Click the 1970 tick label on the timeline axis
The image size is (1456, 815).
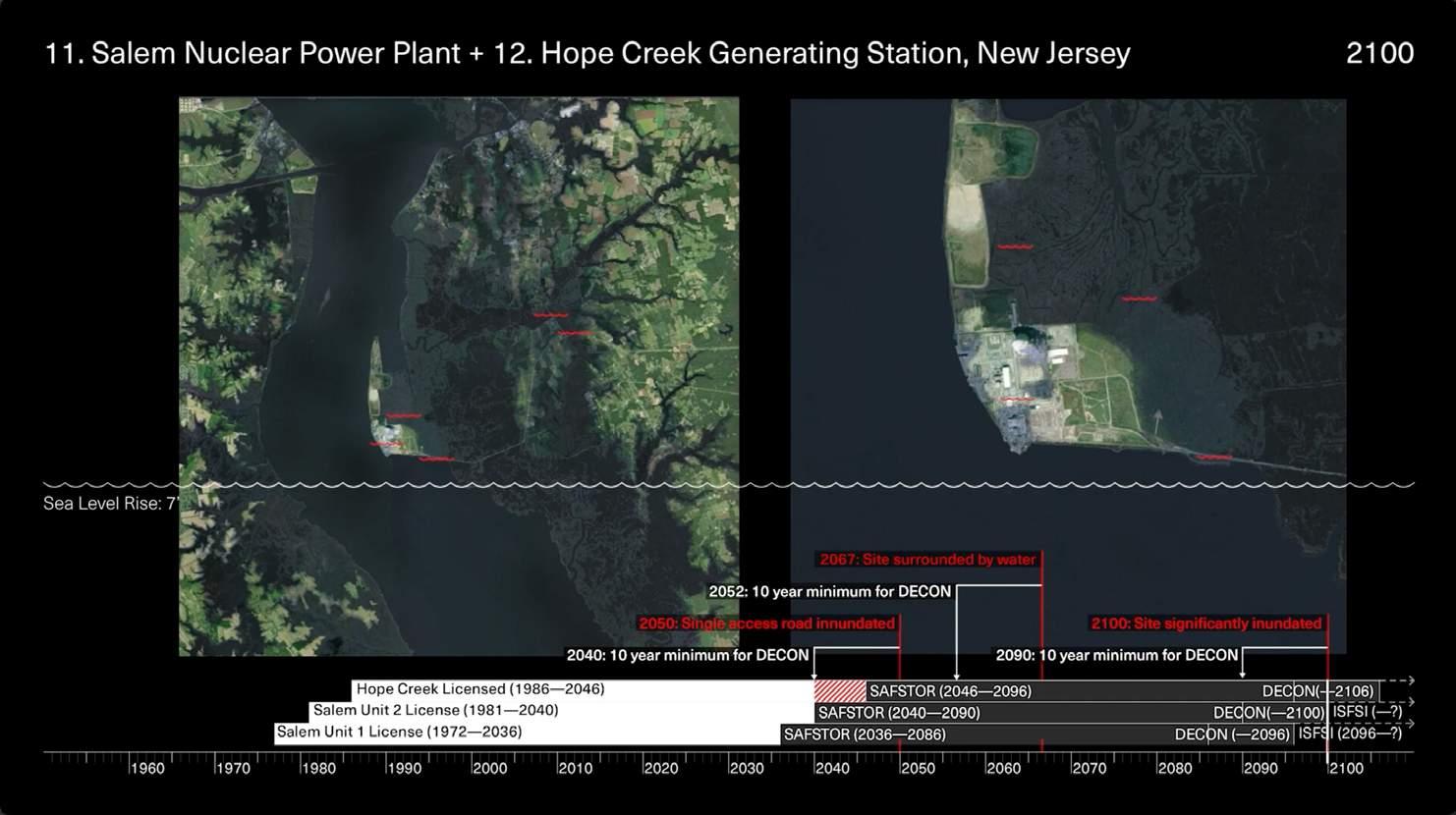click(x=233, y=769)
